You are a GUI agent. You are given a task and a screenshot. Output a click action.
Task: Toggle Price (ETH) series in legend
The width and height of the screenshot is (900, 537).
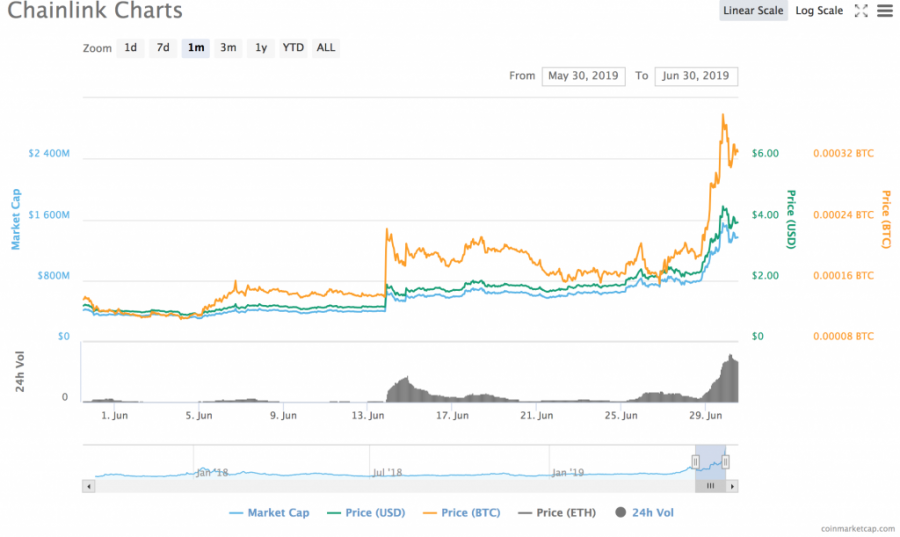tap(557, 513)
